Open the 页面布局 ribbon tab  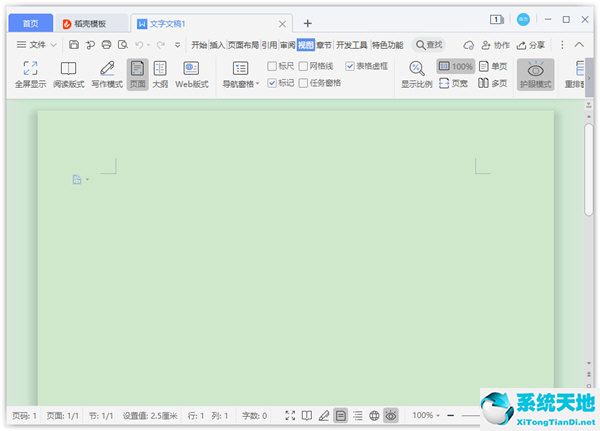pyautogui.click(x=243, y=45)
